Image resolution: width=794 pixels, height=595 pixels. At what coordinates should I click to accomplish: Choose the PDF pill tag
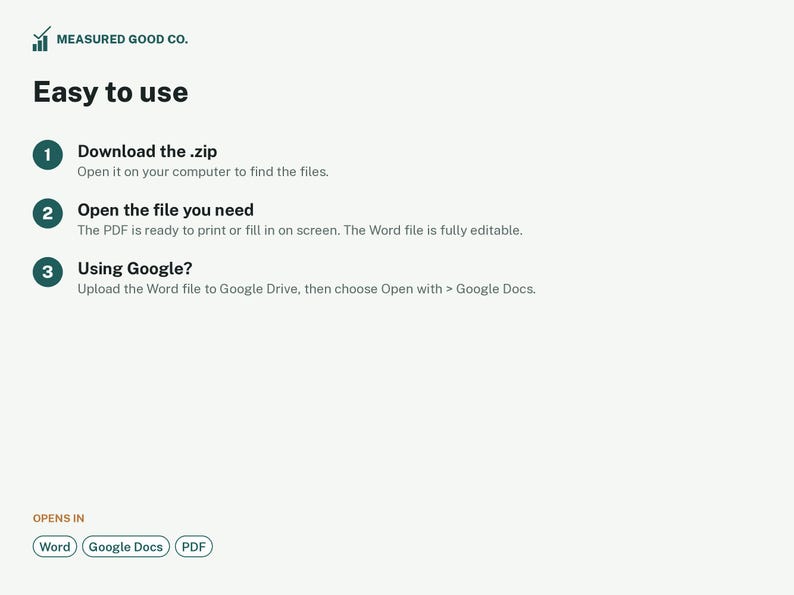point(193,547)
